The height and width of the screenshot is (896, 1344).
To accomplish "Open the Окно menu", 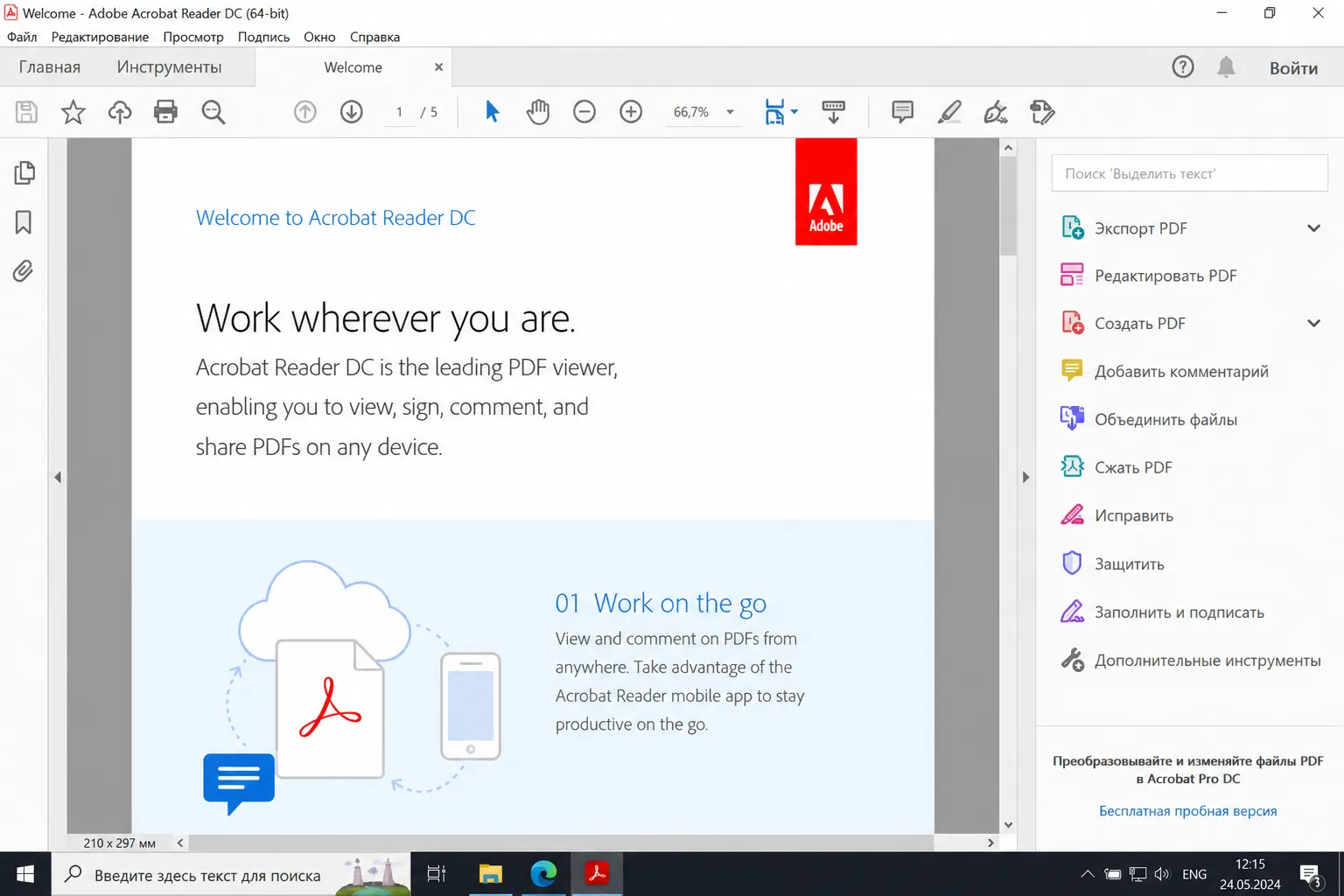I will (319, 37).
